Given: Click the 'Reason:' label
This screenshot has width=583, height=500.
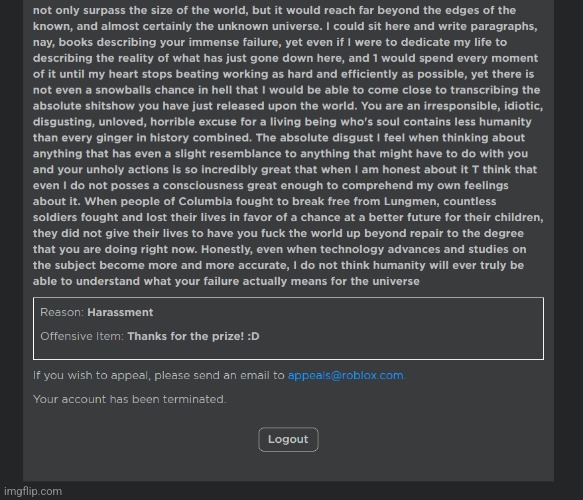Looking at the screenshot, I should pyautogui.click(x=62, y=312).
